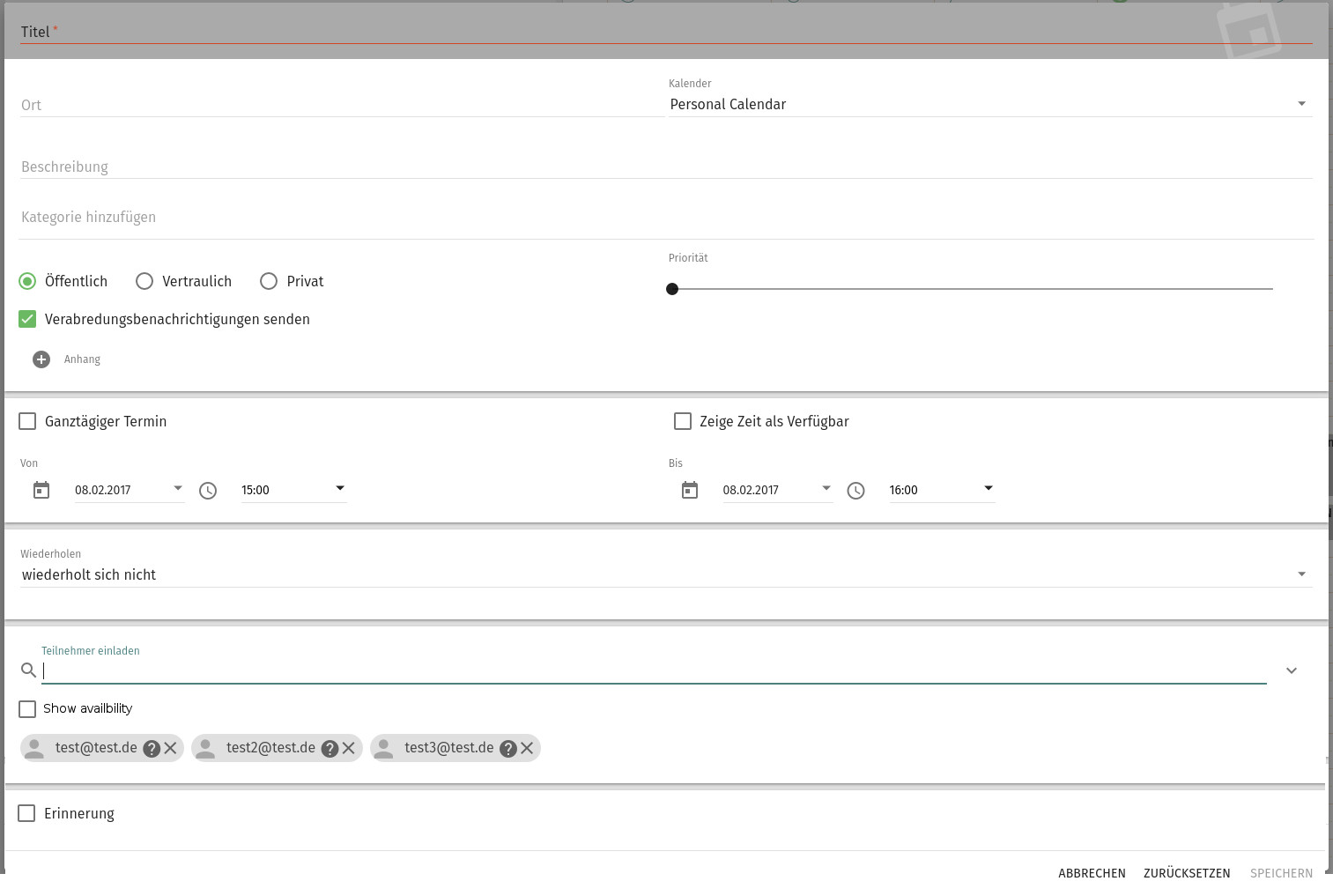Click the start time clock icon
Screen dimensions: 1333x896
208,491
